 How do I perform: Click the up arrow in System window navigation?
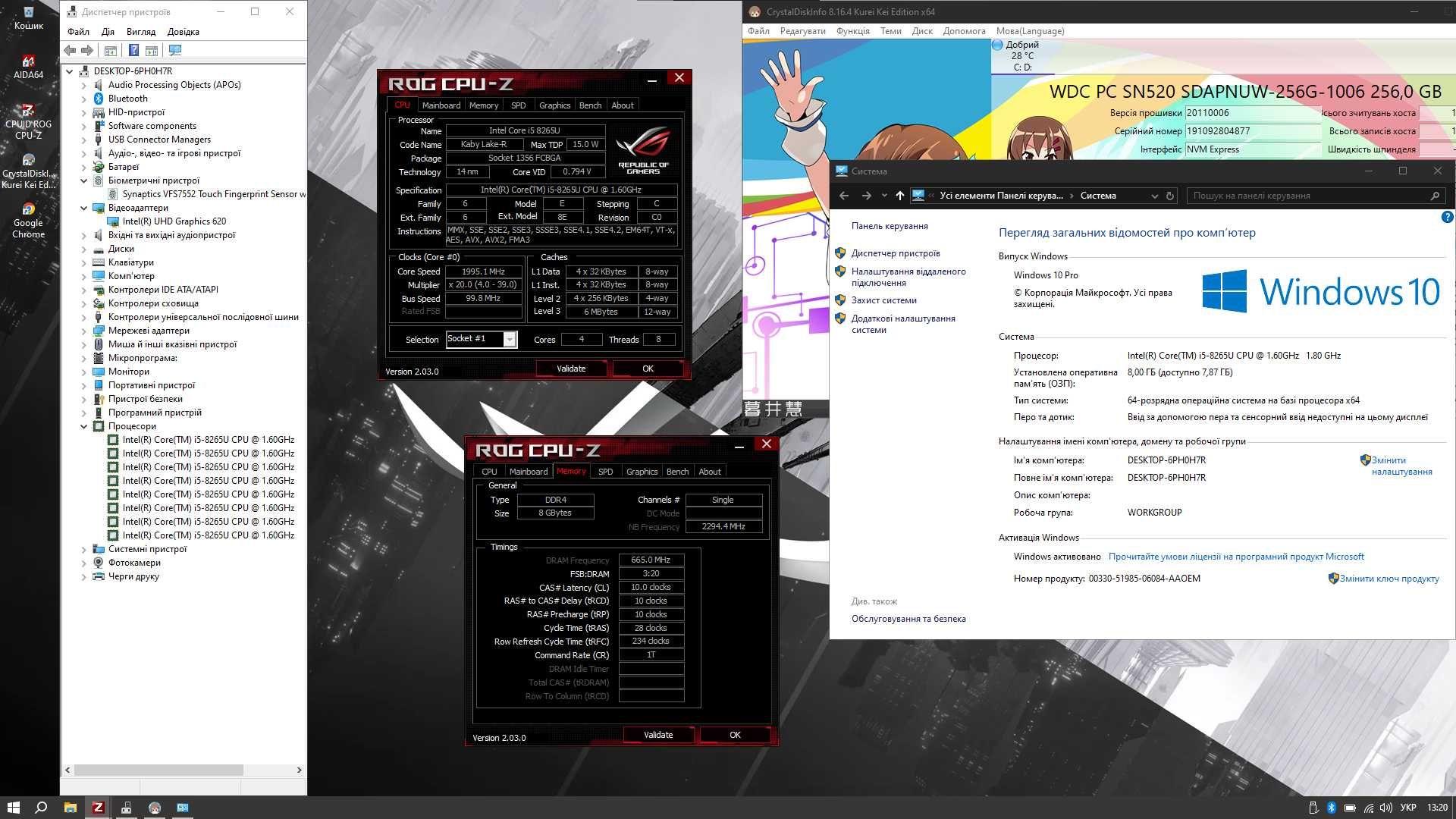[899, 196]
